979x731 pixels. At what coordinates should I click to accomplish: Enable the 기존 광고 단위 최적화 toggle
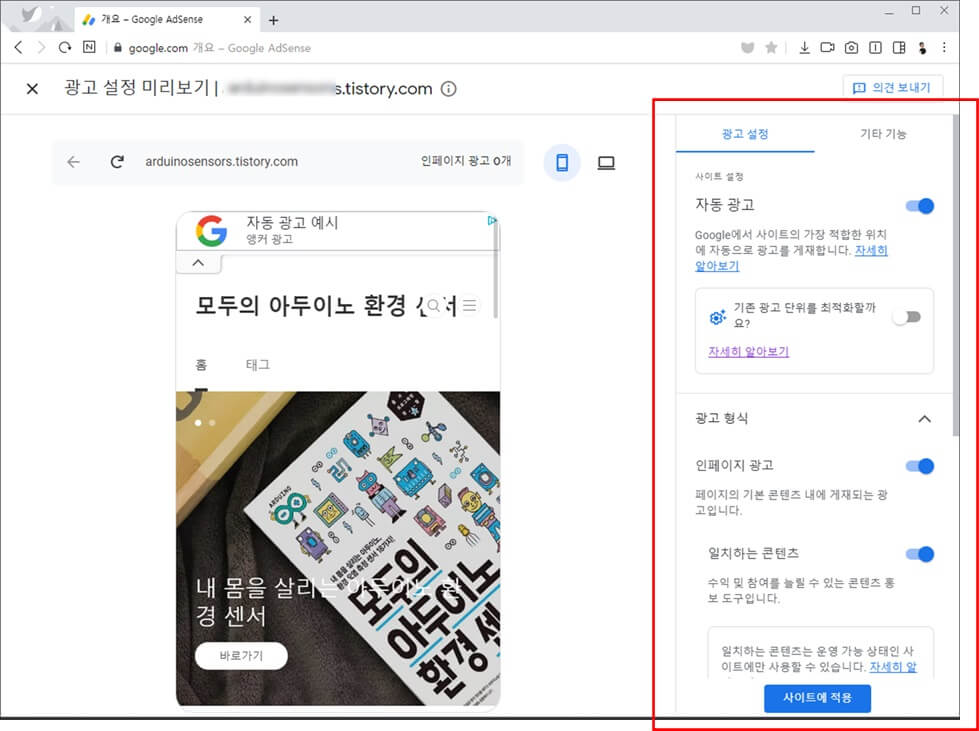tap(908, 316)
